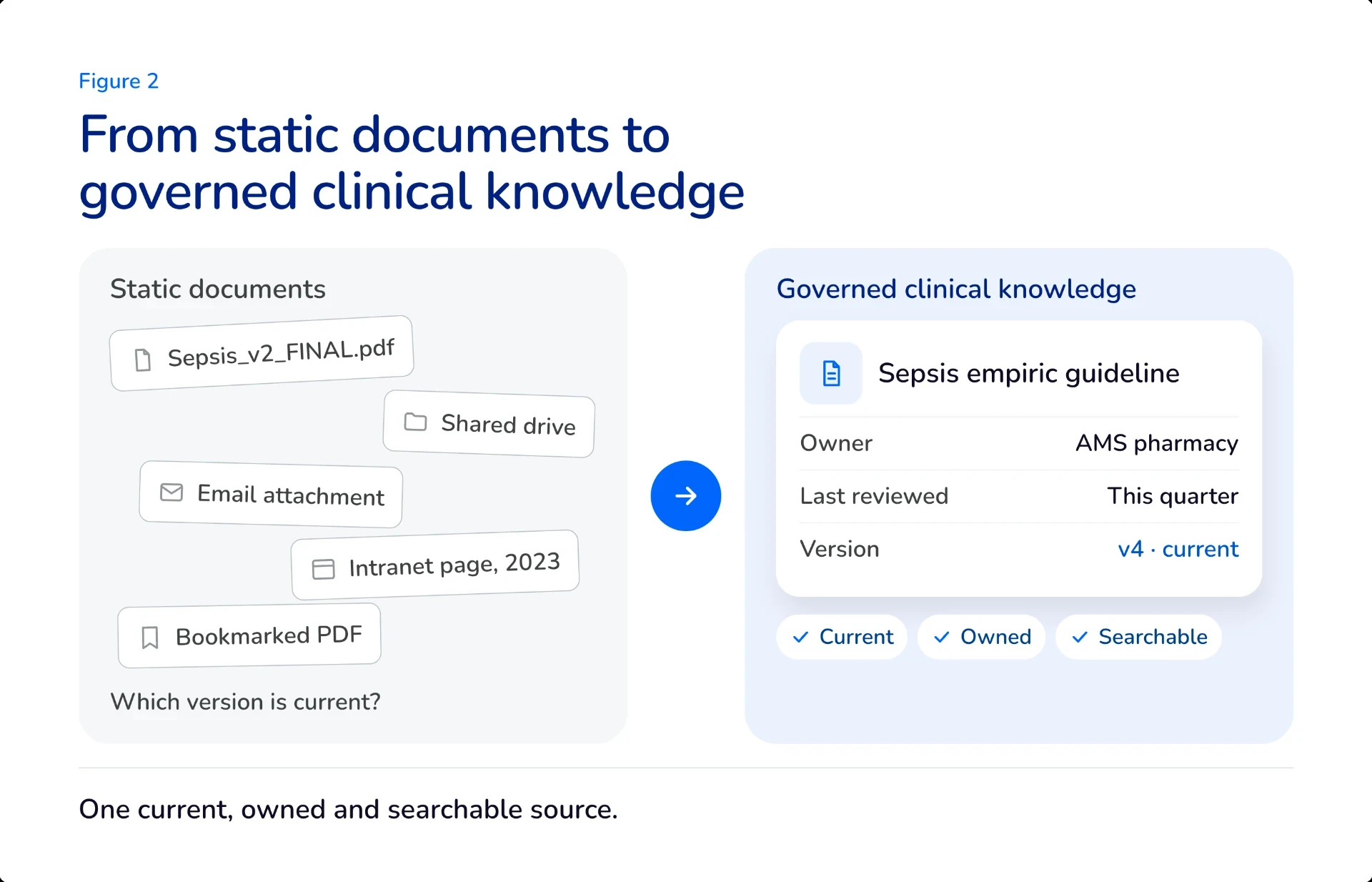The height and width of the screenshot is (882, 1372).
Task: Click the v4 · current version link
Action: (1178, 549)
